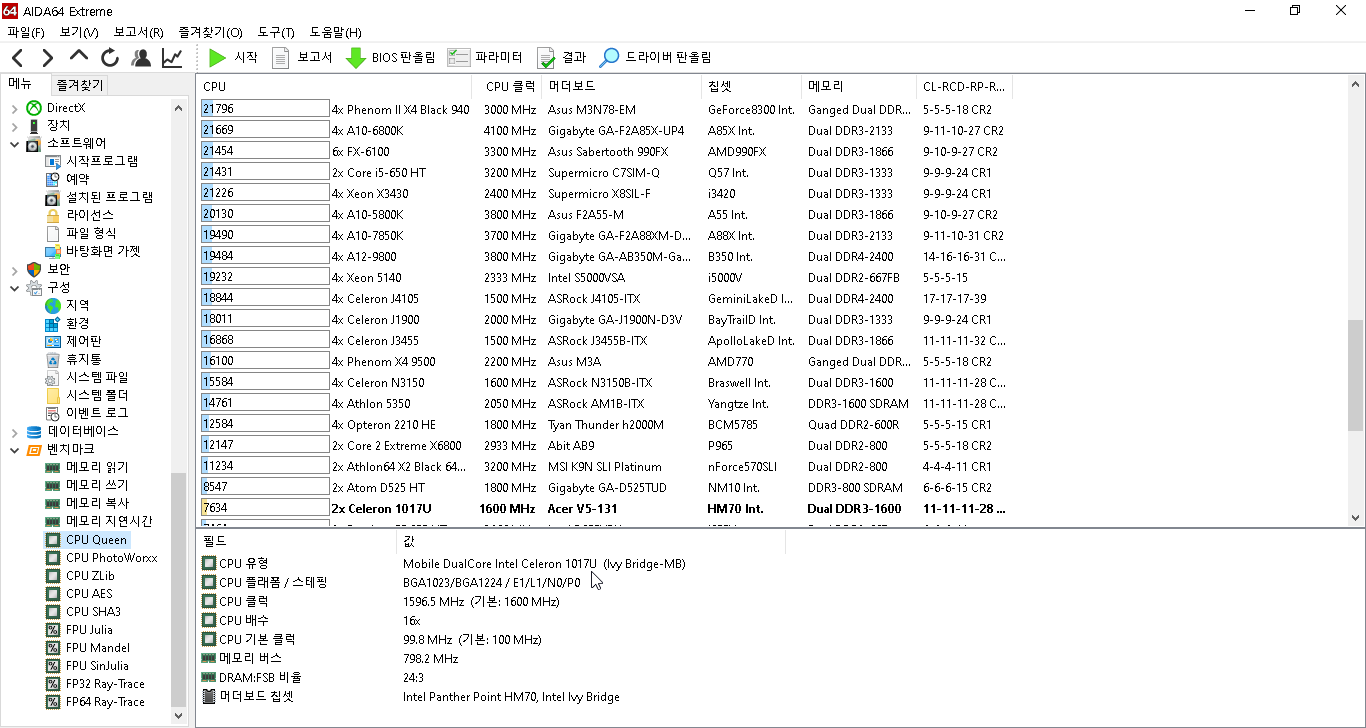Open the 보기(V) menu
The height and width of the screenshot is (728, 1366).
[x=79, y=32]
